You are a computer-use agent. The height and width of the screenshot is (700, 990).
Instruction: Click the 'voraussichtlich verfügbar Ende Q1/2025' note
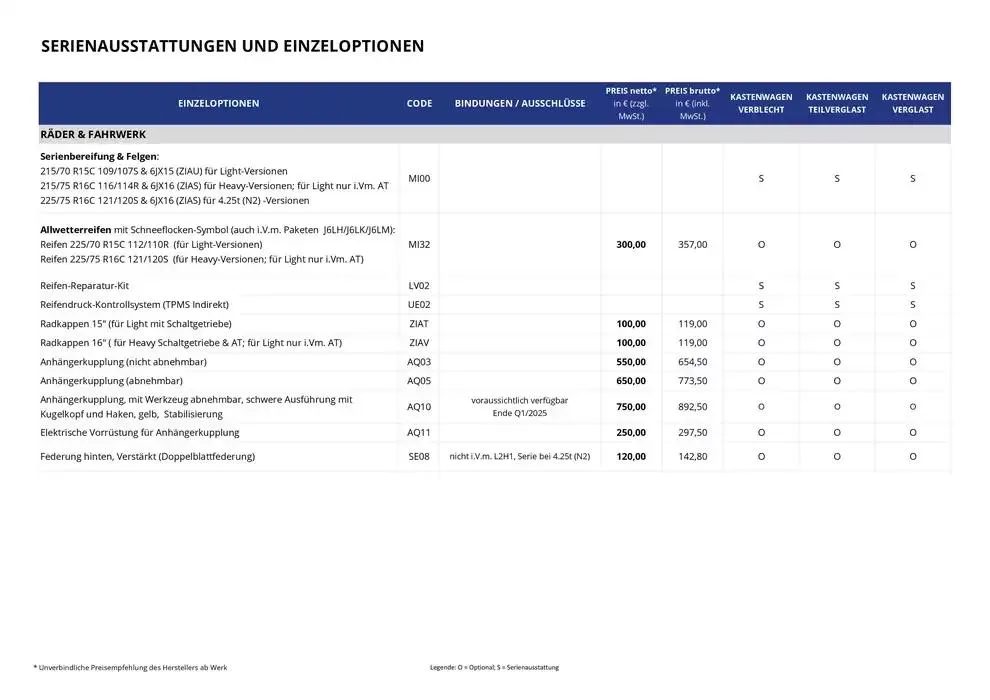click(520, 407)
